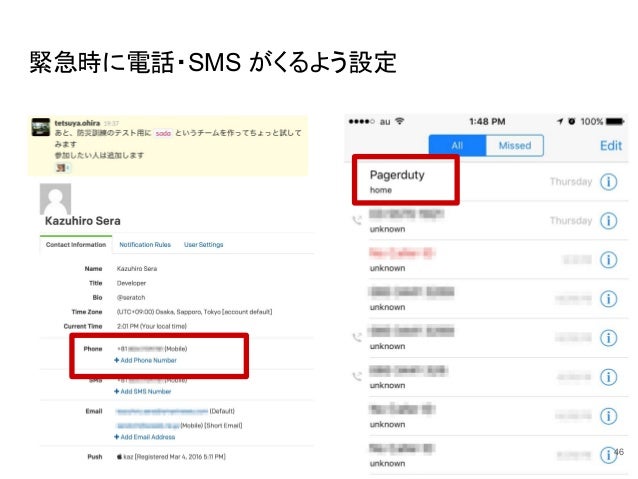Open the Notification Rules tab
Viewport: 638px width, 479px height.
click(145, 245)
